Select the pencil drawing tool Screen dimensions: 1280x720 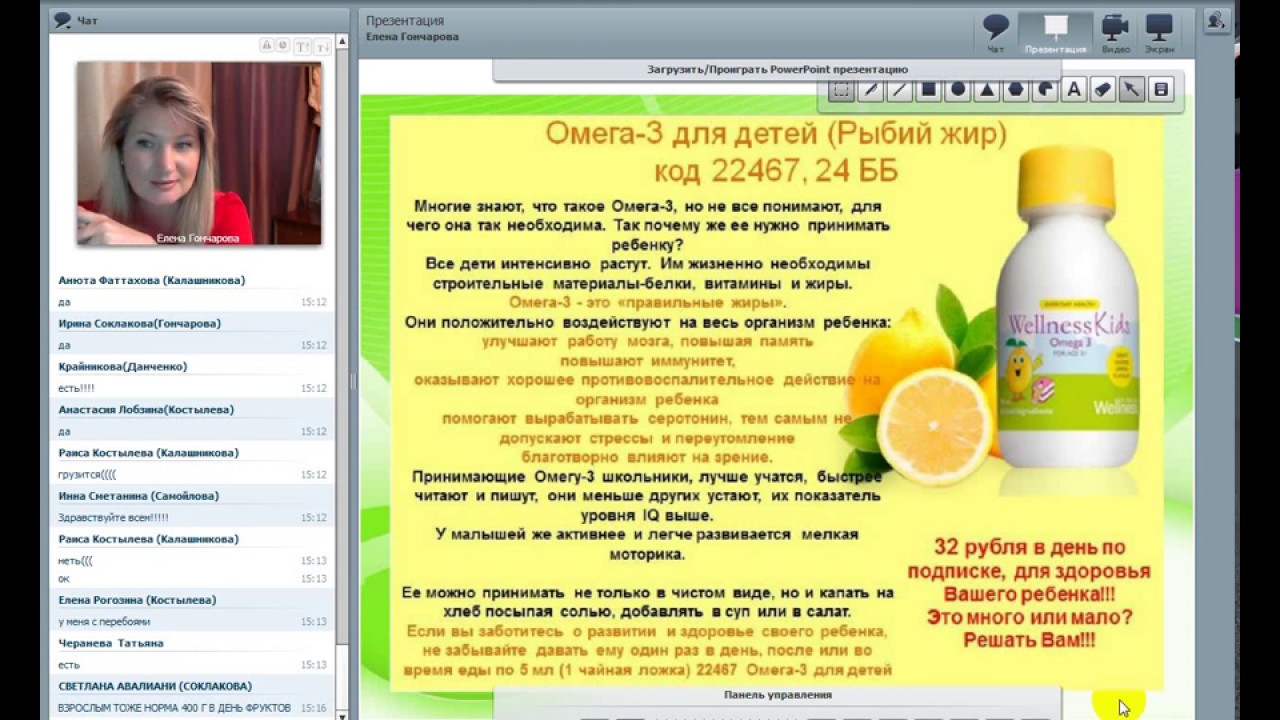tap(870, 90)
